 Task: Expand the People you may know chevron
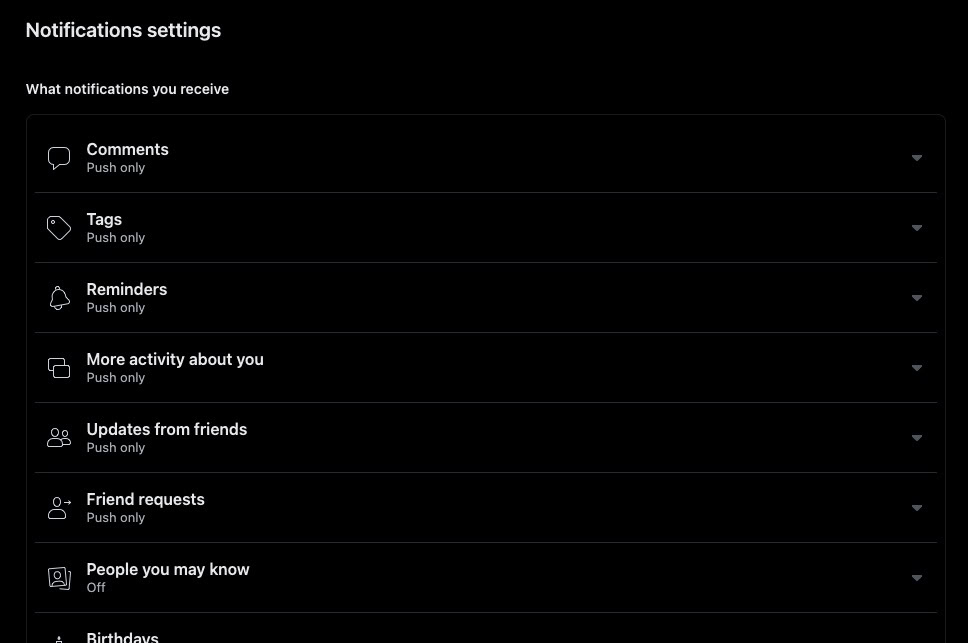(916, 578)
